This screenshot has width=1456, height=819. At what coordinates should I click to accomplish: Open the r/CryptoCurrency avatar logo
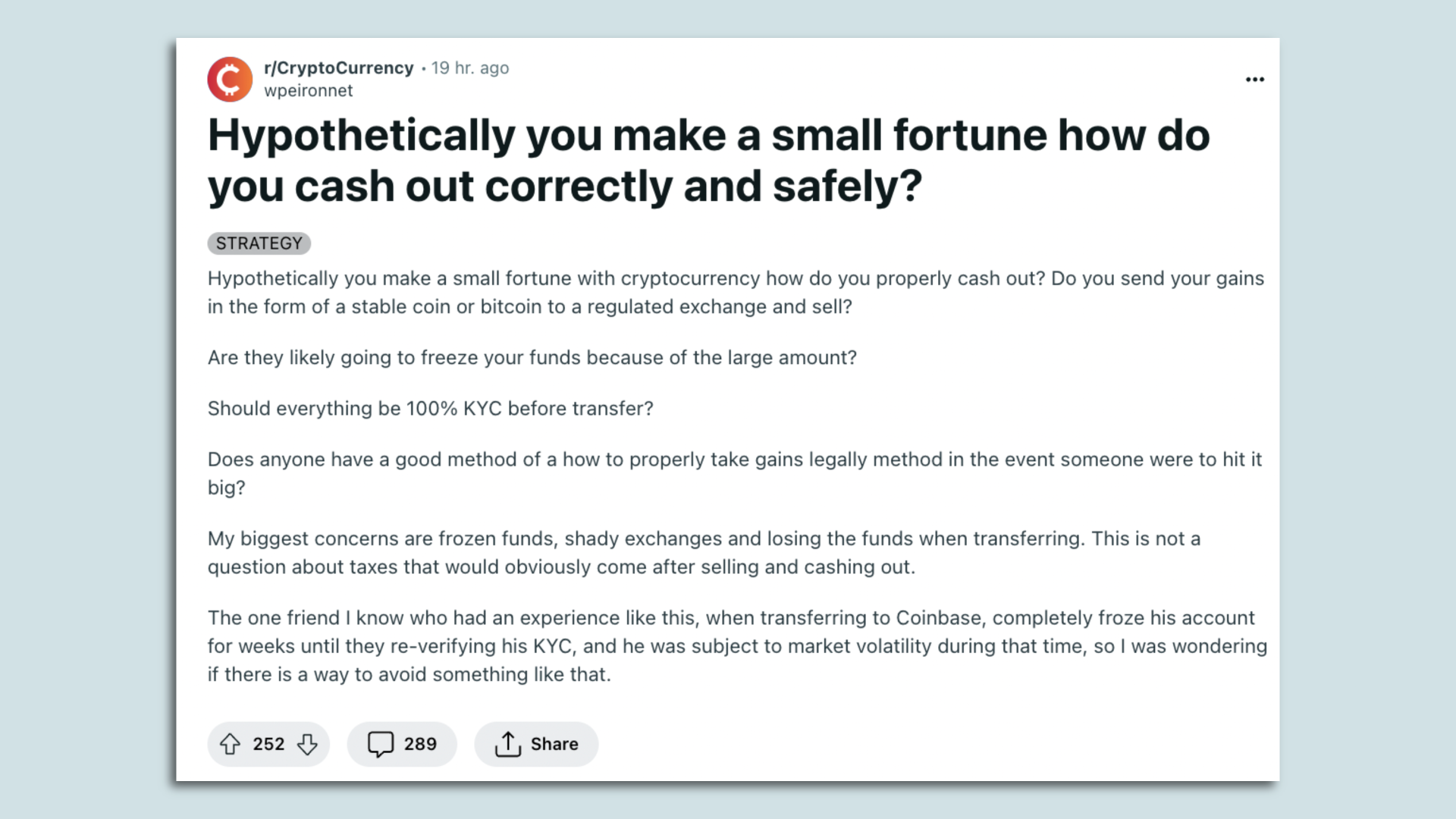coord(230,79)
